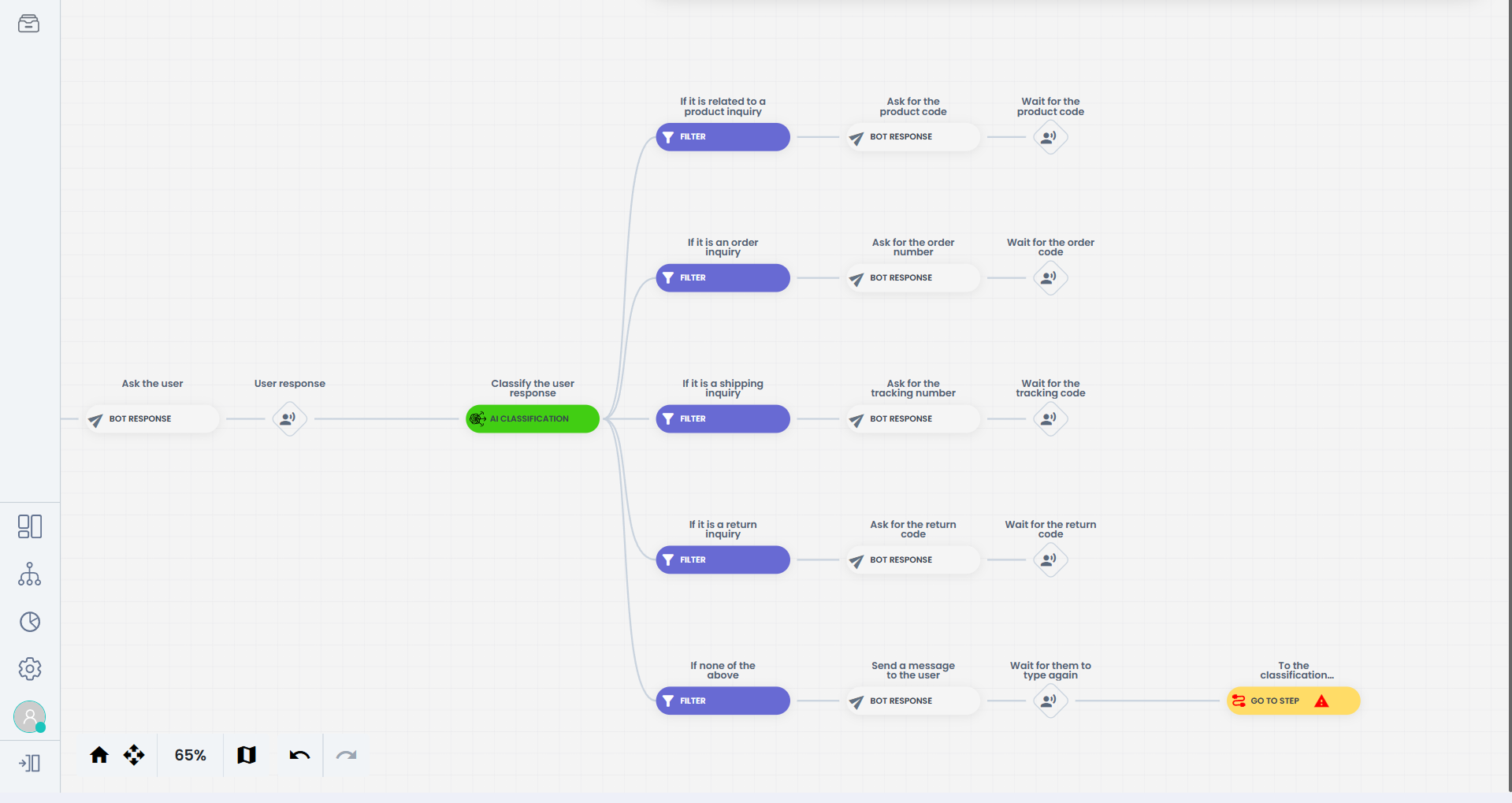
Task: Select the shipping inquiry filter node
Action: pos(723,419)
